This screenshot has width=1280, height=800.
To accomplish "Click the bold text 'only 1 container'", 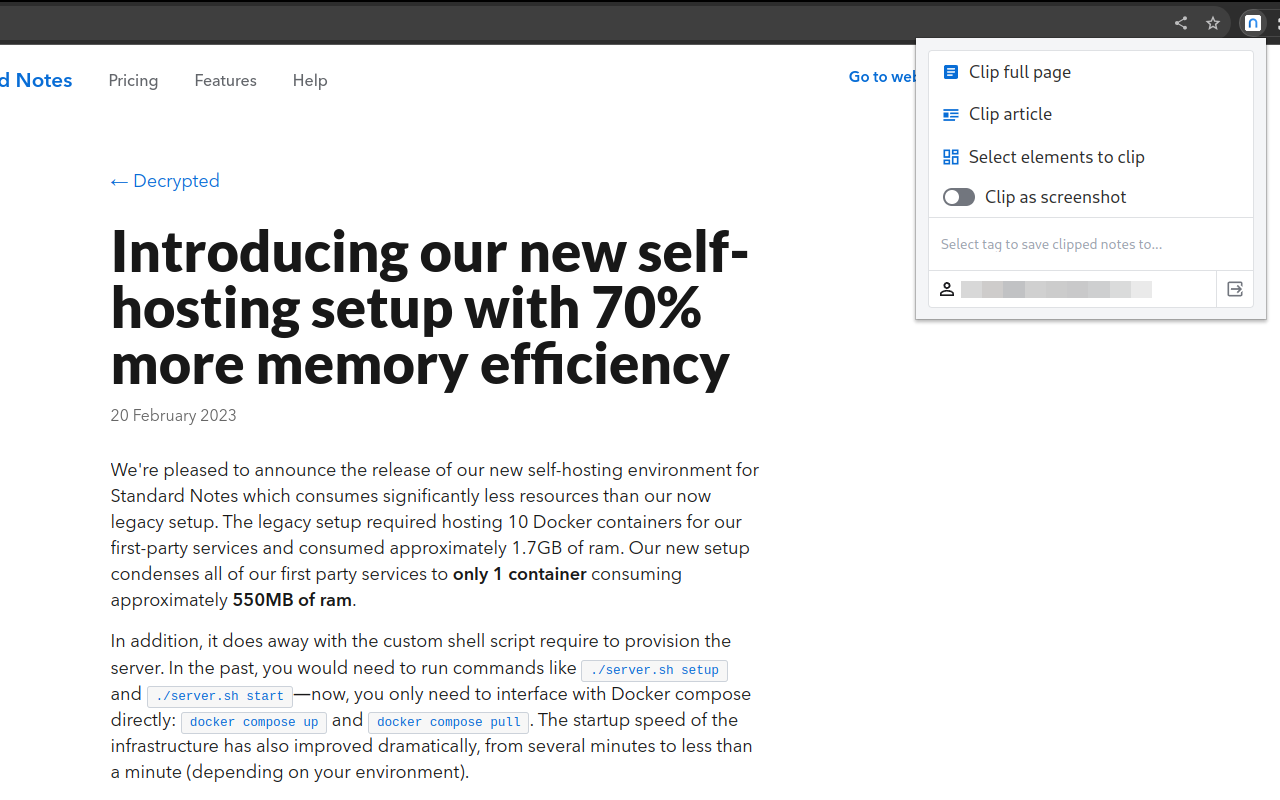I will [x=520, y=574].
